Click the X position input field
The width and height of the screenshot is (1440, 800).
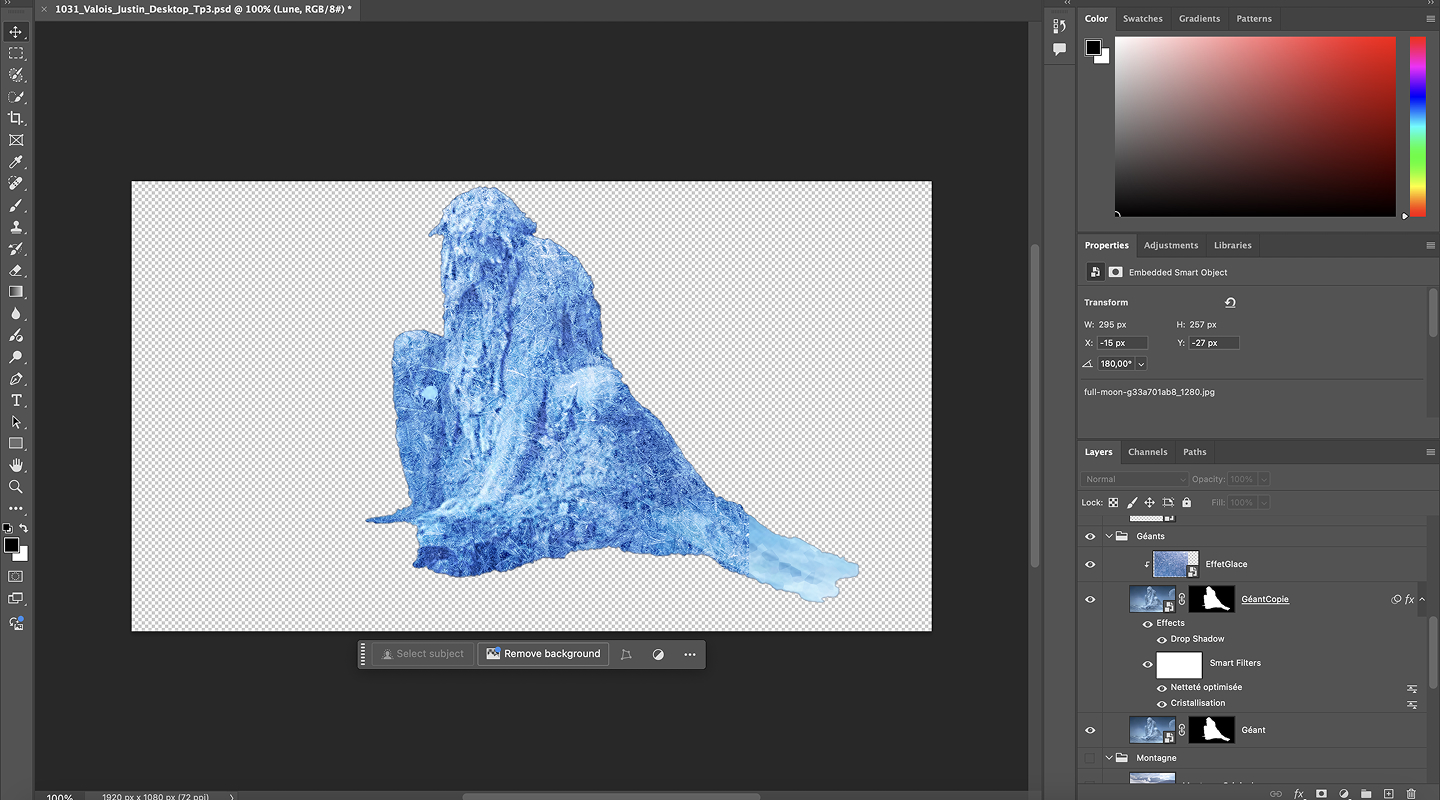point(1122,343)
